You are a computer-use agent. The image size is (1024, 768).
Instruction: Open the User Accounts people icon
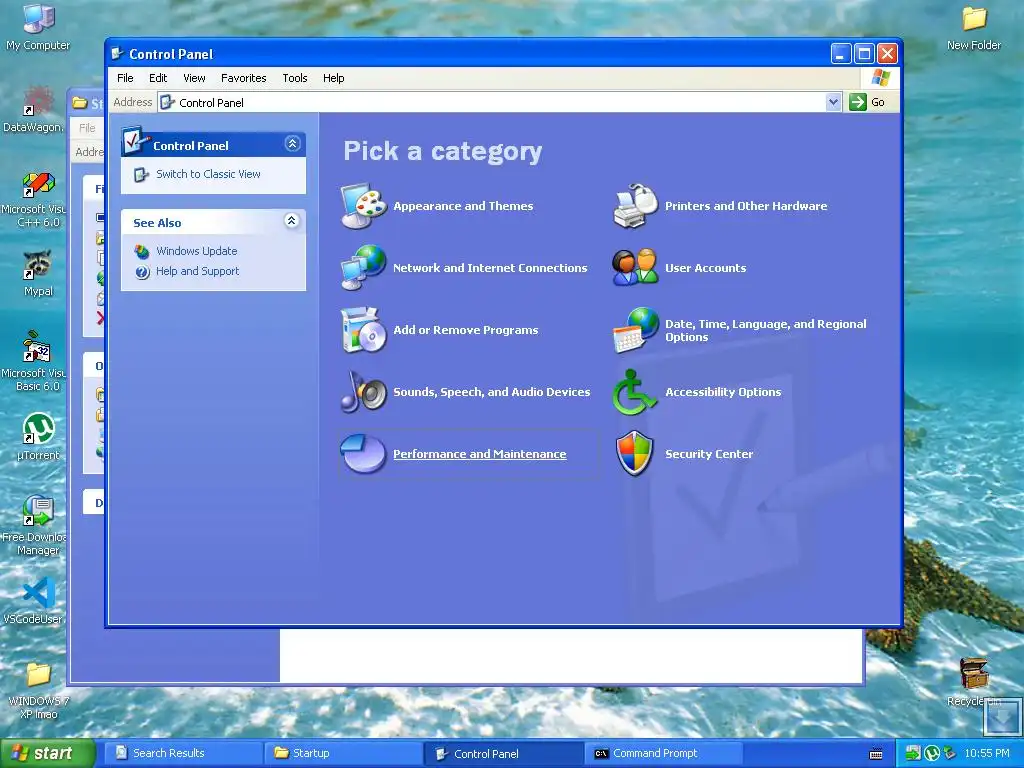635,268
